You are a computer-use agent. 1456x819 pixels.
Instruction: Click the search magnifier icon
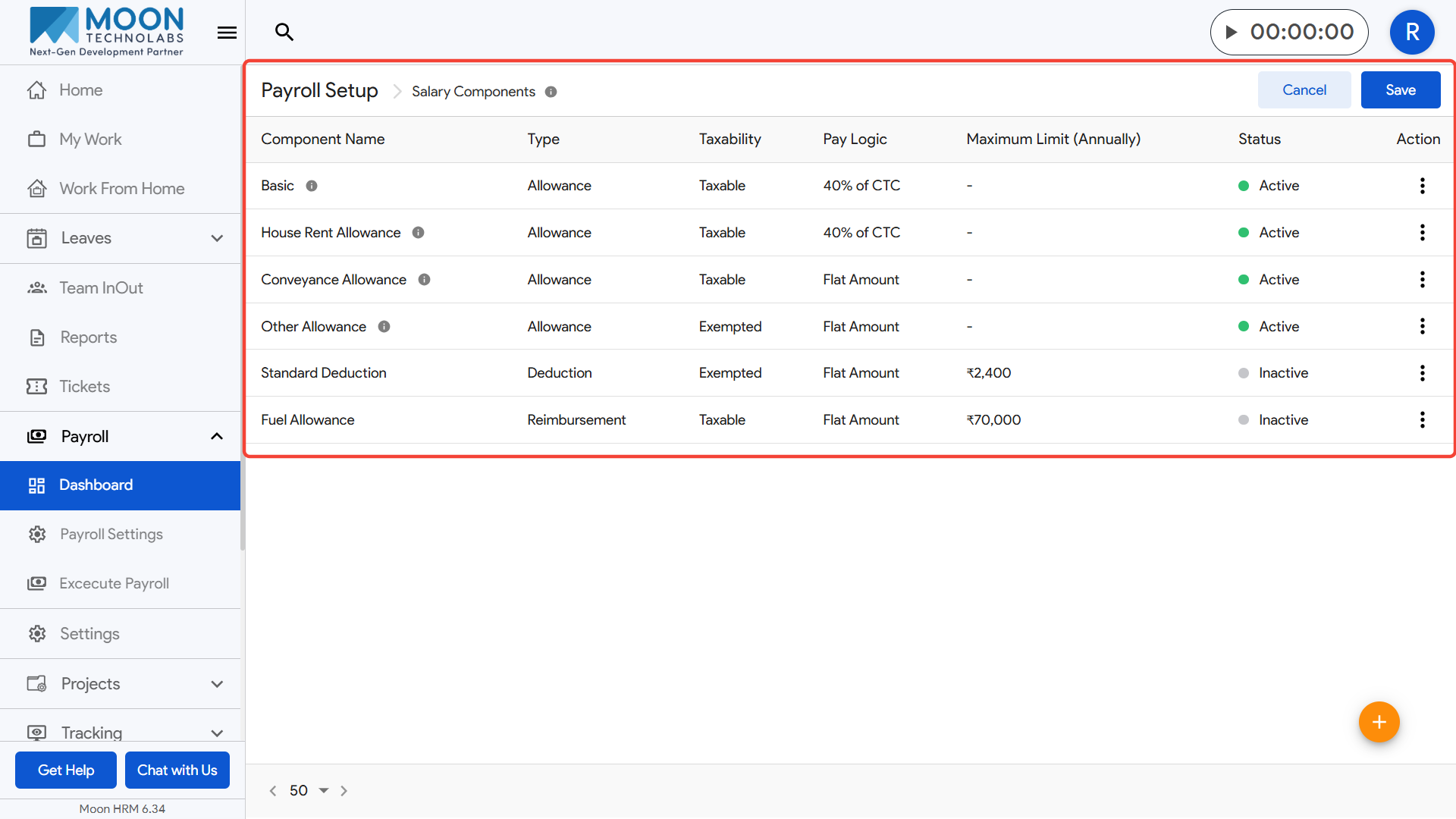284,32
